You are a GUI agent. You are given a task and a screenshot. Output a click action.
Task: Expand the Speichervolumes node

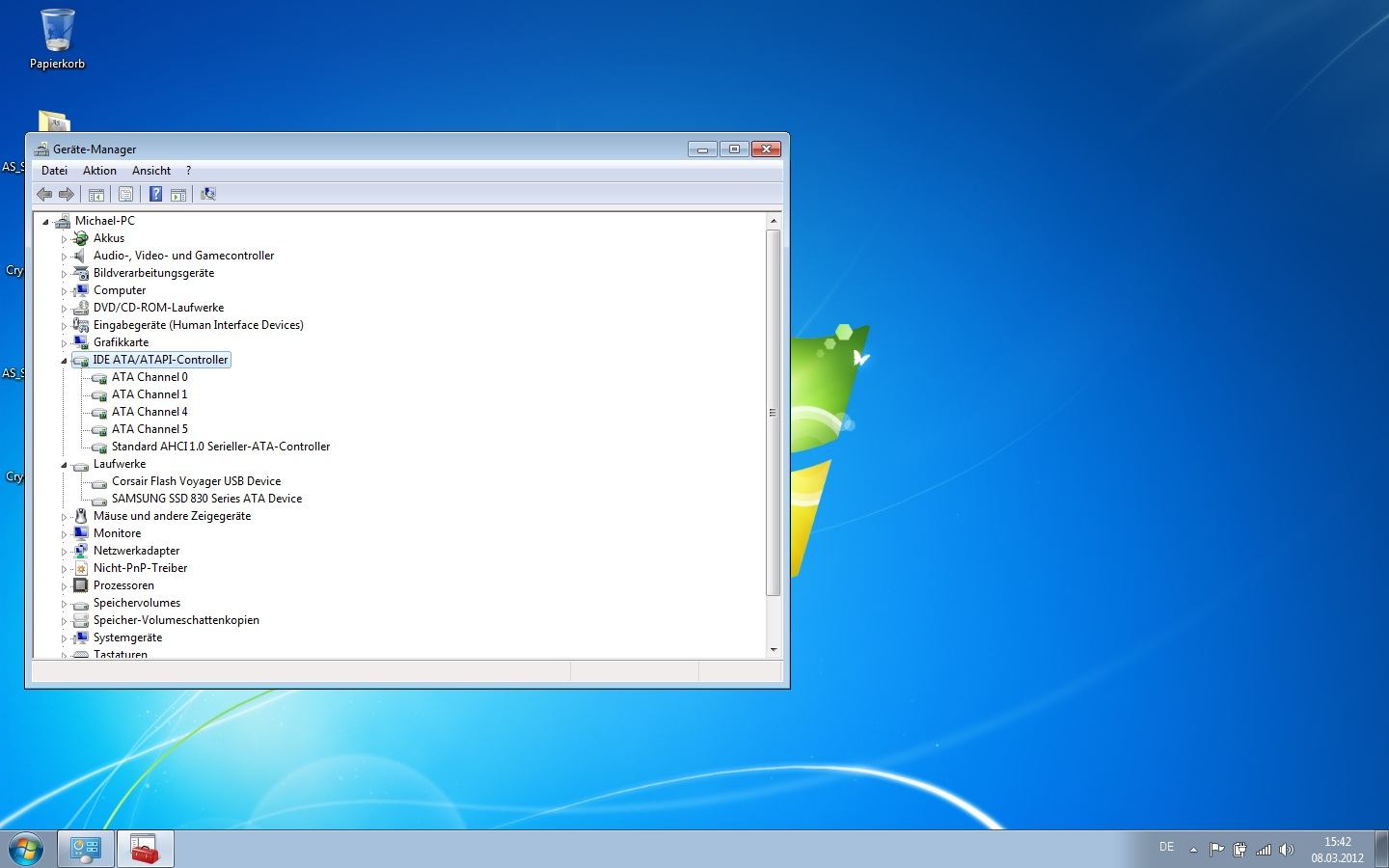tap(65, 604)
